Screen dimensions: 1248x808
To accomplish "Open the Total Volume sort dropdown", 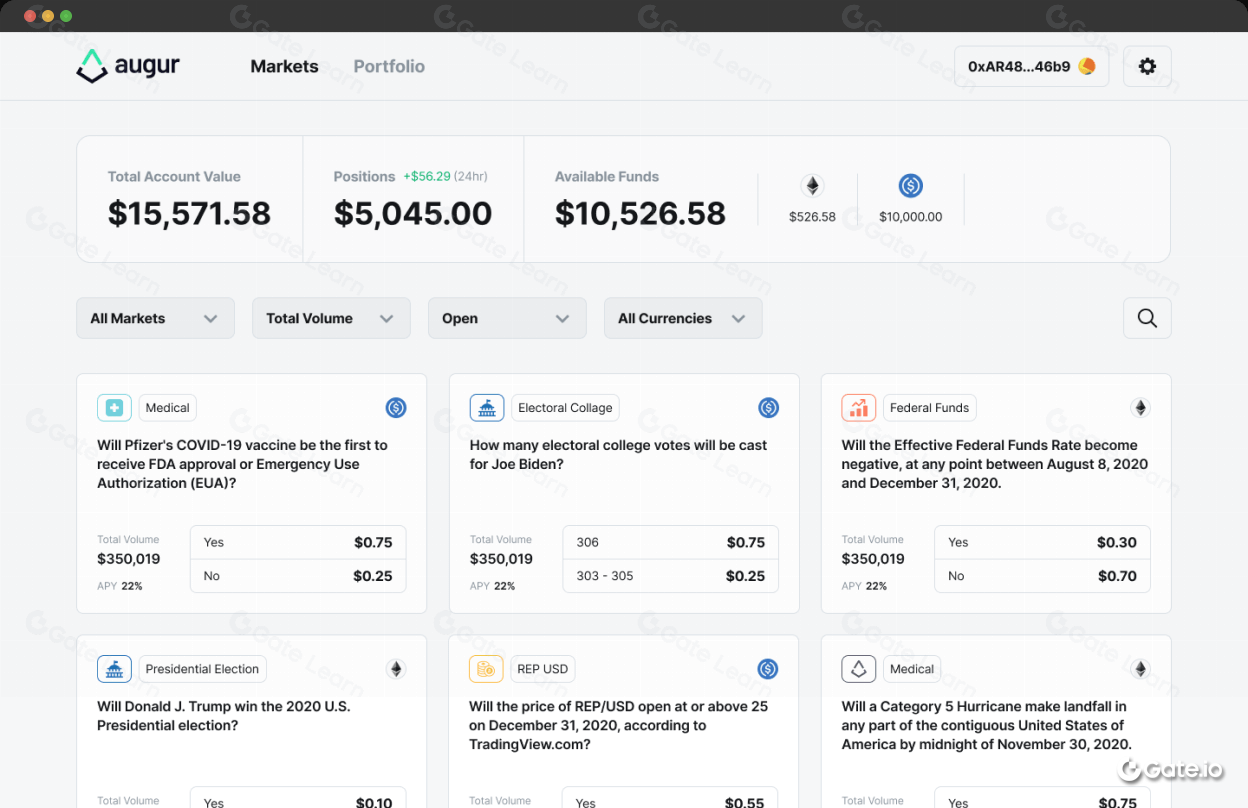I will 331,318.
